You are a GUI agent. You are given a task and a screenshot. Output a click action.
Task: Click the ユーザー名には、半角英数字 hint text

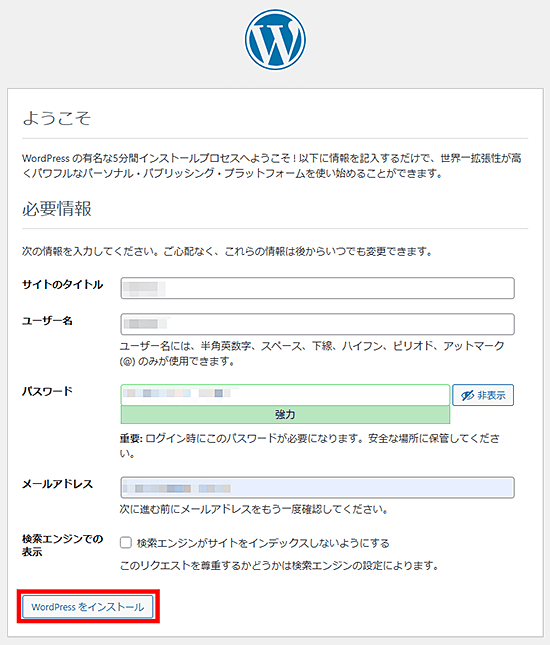pos(312,353)
